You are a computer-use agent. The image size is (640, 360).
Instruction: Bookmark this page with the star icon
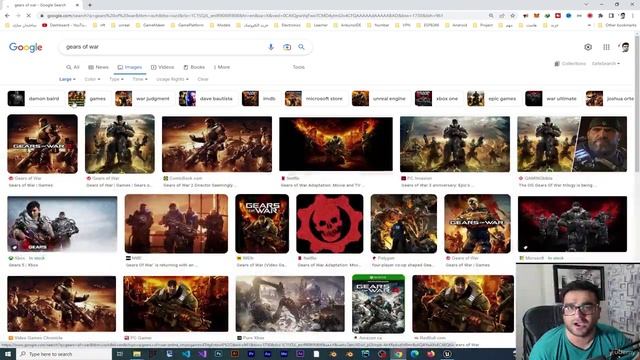(x=513, y=16)
